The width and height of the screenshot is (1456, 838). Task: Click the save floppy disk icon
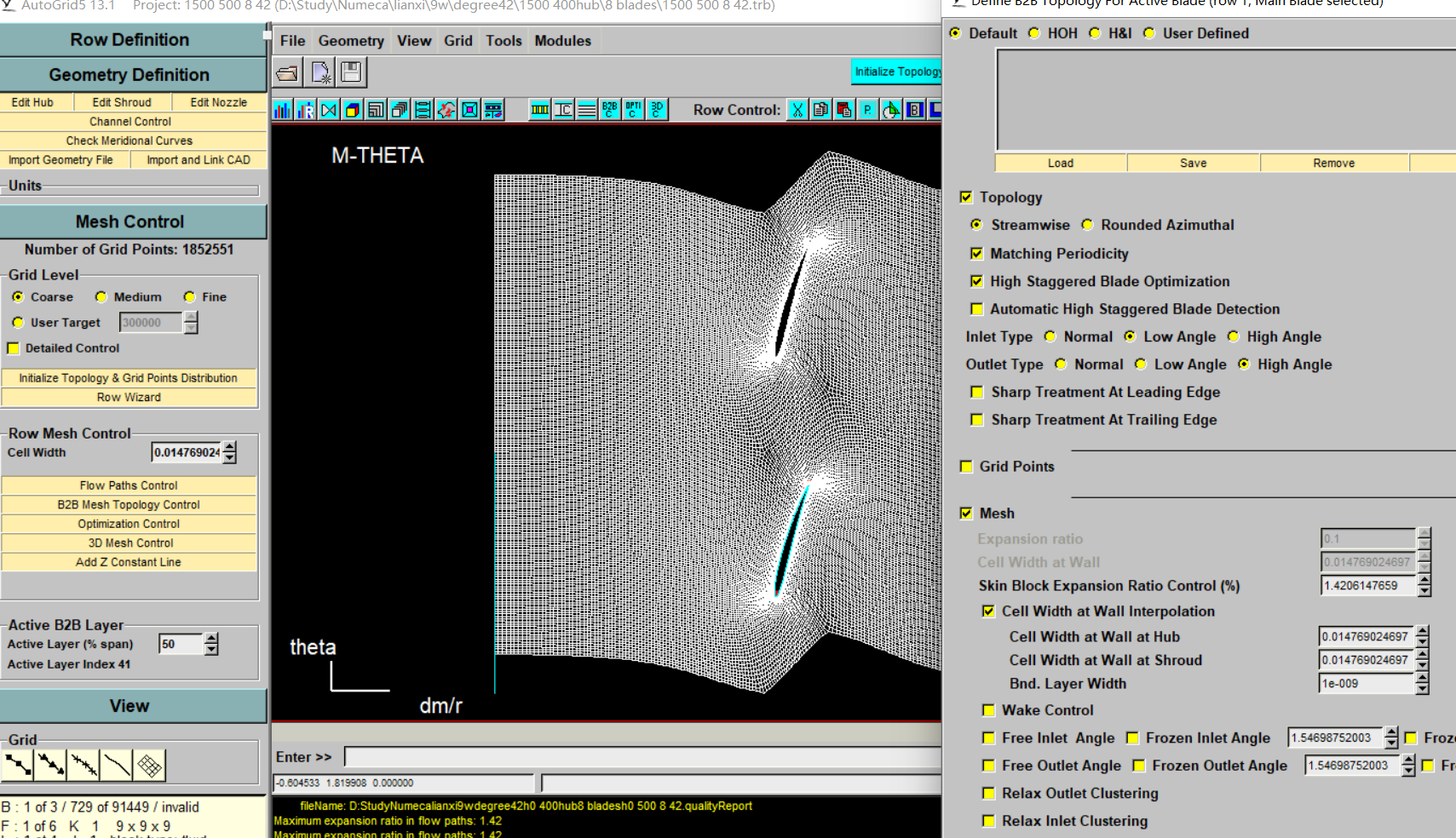351,73
